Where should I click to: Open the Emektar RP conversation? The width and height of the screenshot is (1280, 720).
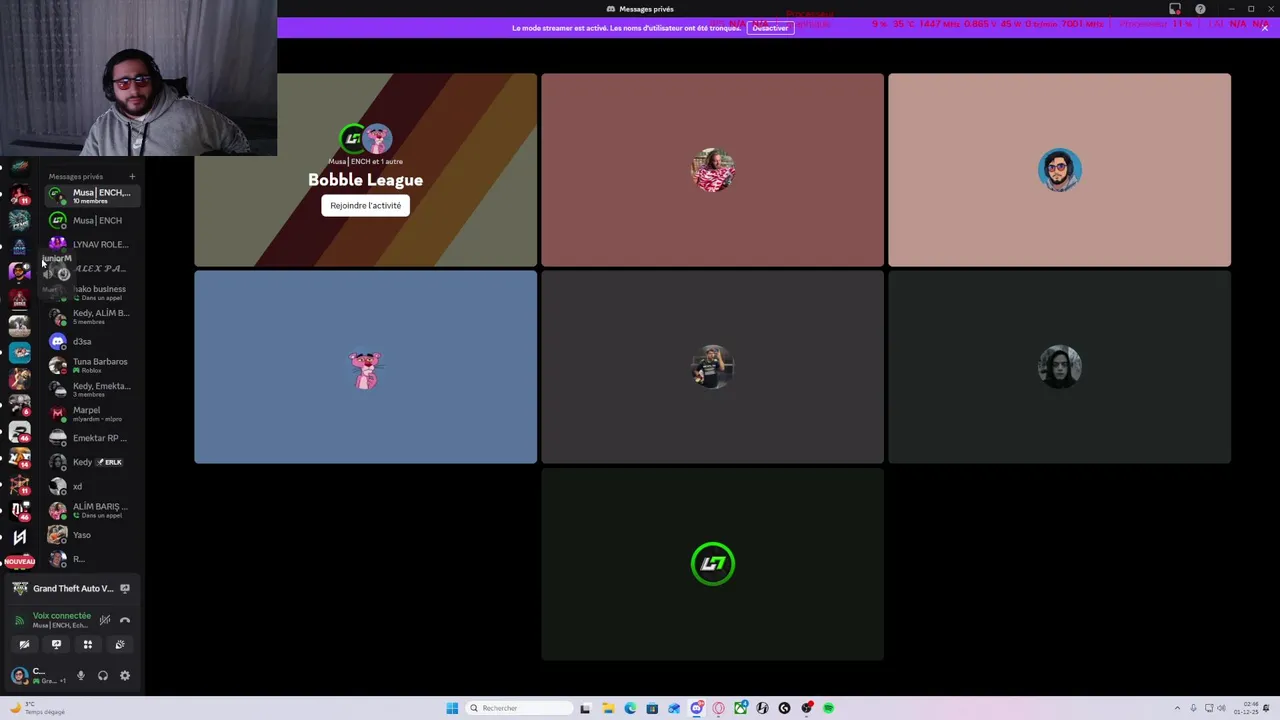point(93,438)
